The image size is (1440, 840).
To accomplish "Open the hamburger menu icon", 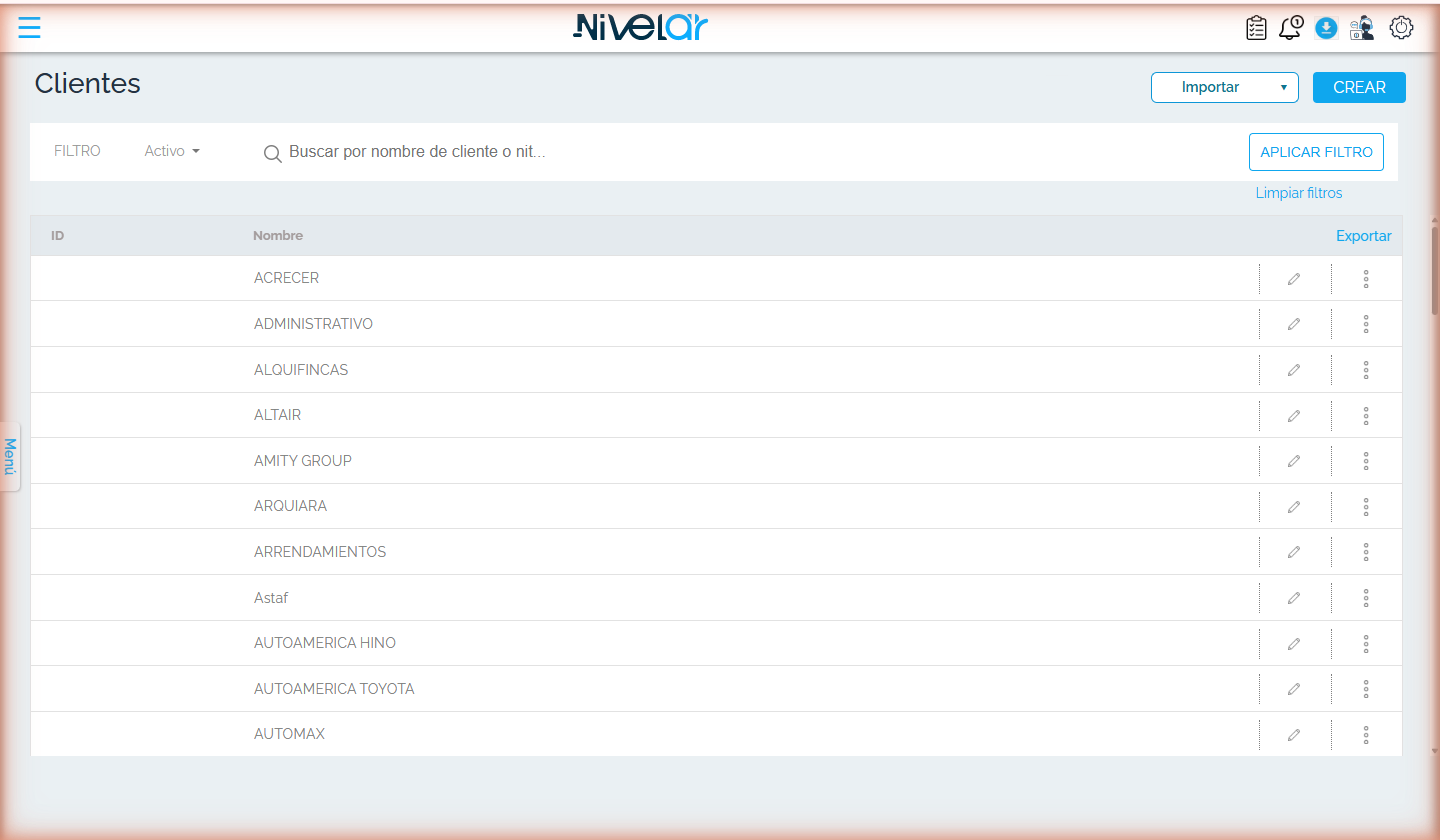I will point(29,28).
